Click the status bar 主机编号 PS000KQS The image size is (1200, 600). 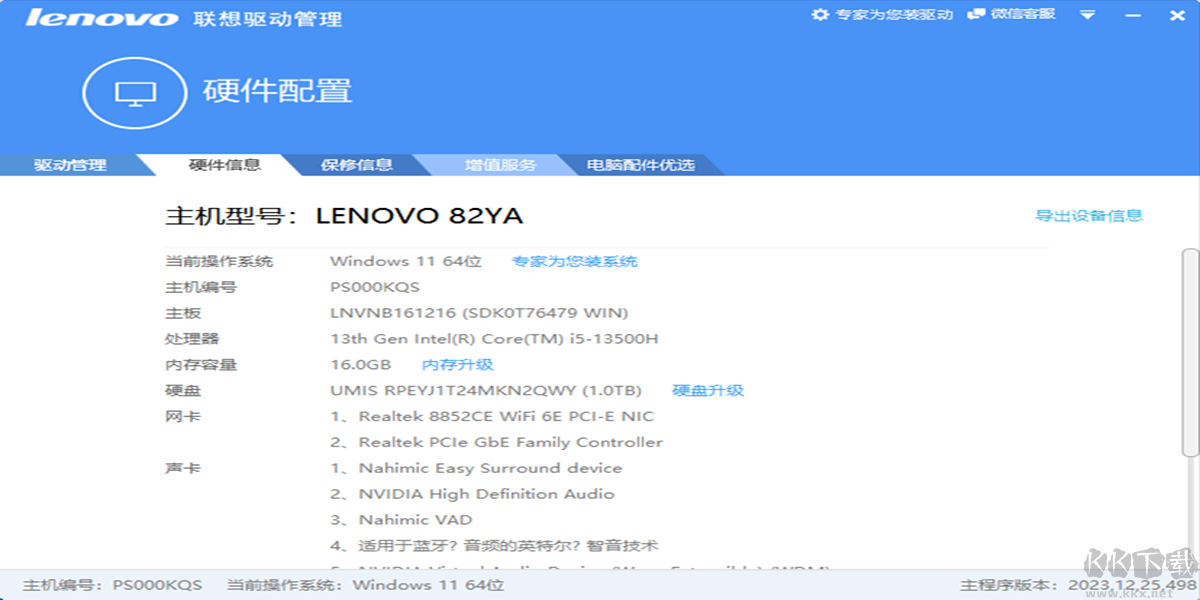(x=113, y=585)
